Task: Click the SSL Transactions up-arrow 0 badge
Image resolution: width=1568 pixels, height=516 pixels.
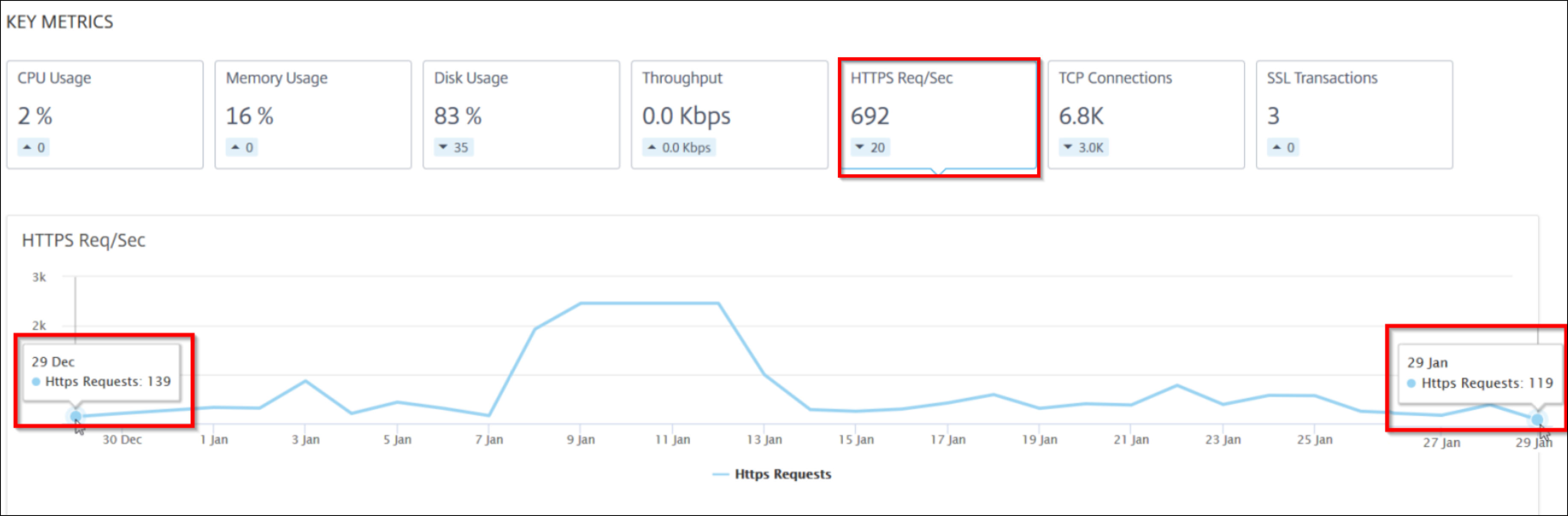Action: [1283, 147]
